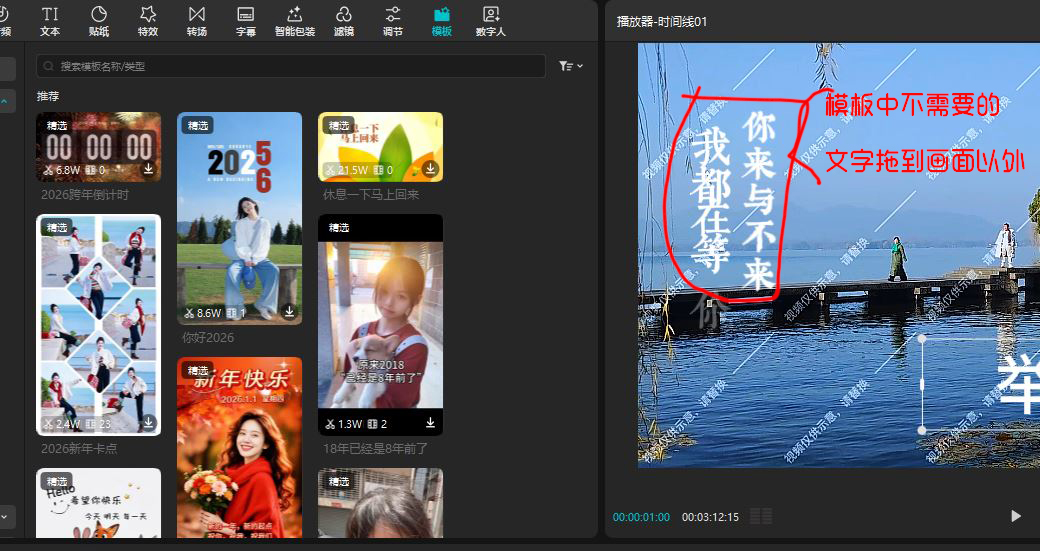Expand the template filter dropdown
This screenshot has height=551, width=1040.
coord(571,66)
